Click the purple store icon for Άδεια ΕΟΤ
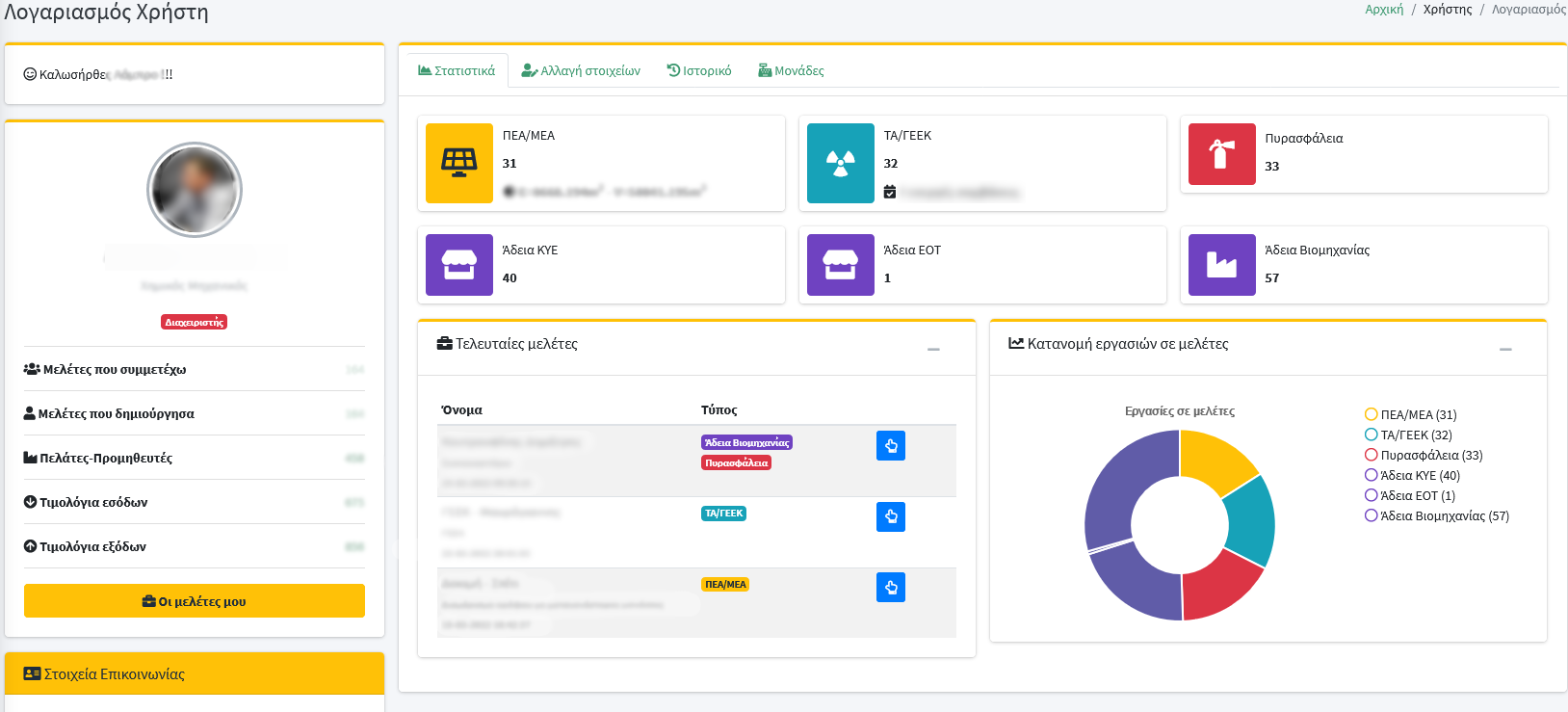The width and height of the screenshot is (1568, 712). 841,265
